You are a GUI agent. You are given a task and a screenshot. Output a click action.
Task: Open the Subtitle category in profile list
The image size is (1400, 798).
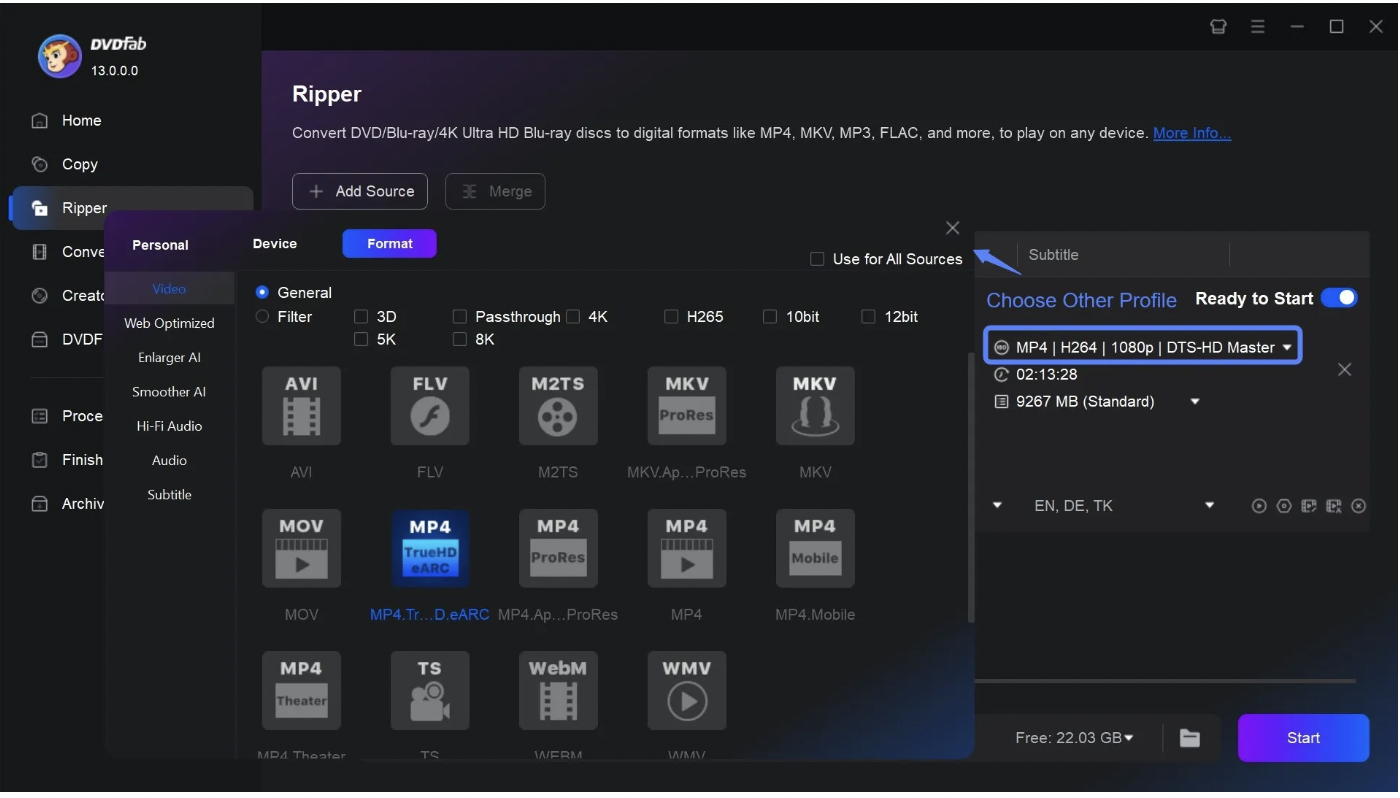[169, 495]
